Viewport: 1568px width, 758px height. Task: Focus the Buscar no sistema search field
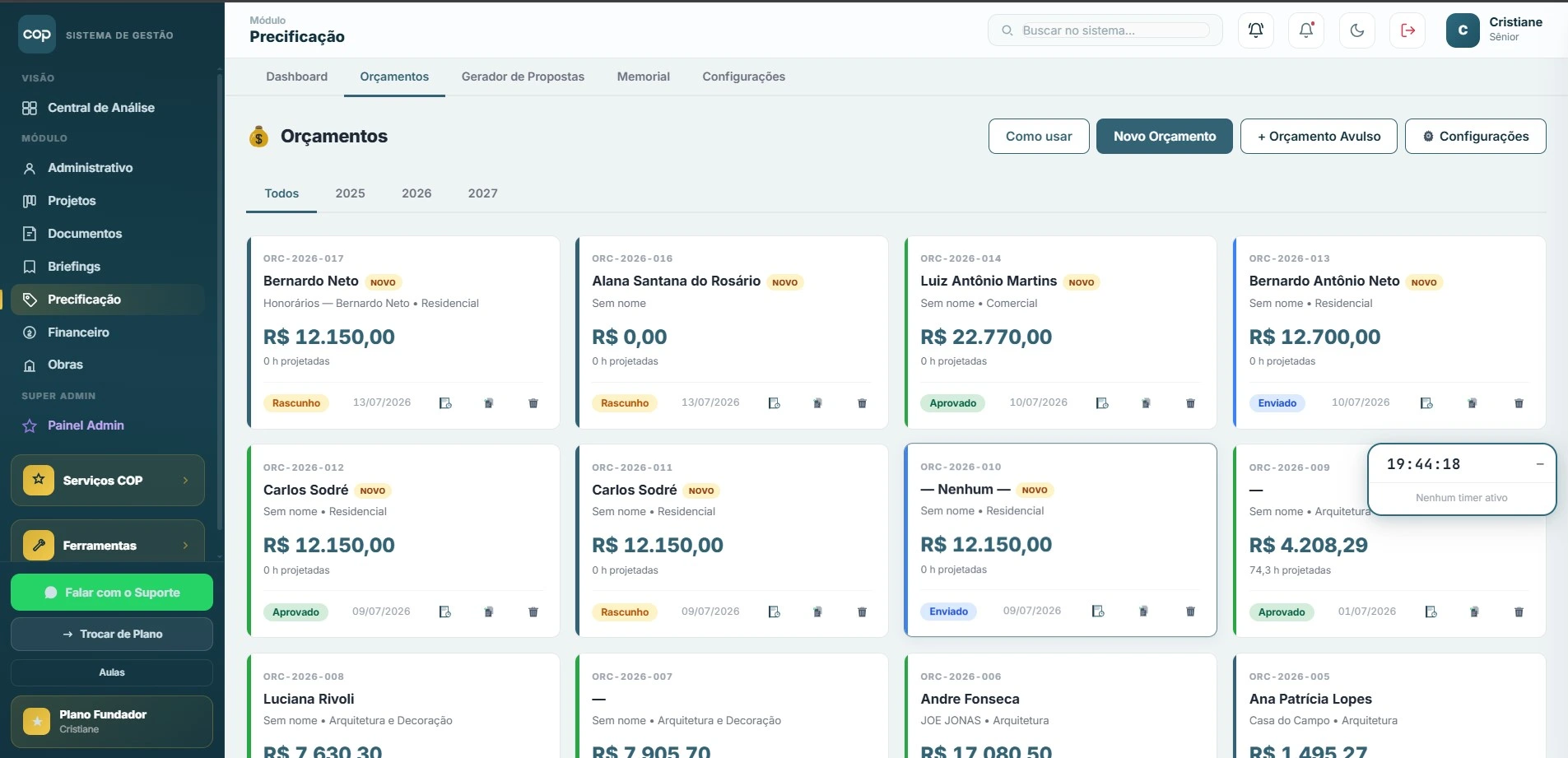[x=1105, y=30]
